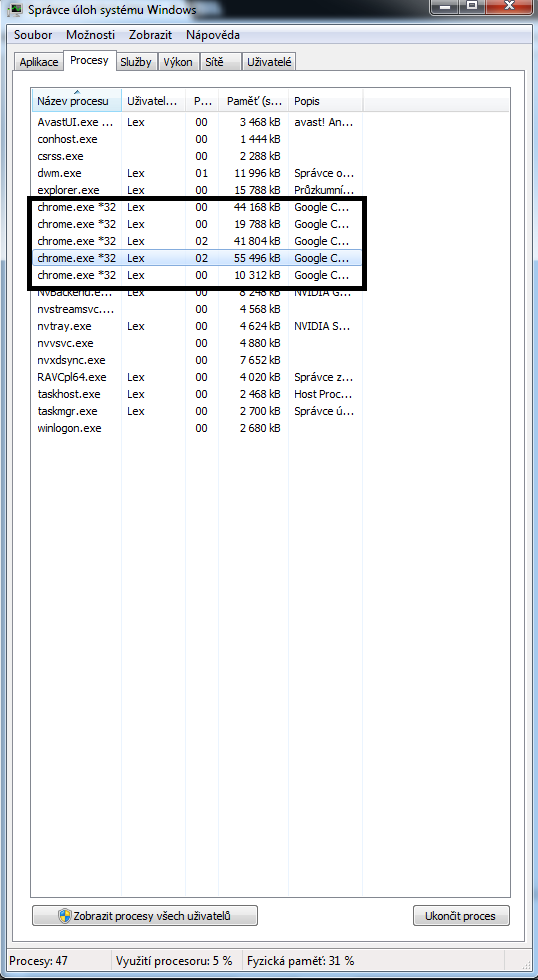Screen dimensions: 538x980
Task: Open the Možnosti menu
Action: pos(91,35)
